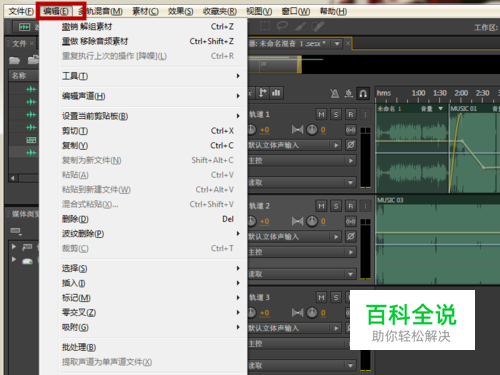Choose 删除(D) menu item
Screen dimensions: 500x375
(x=153, y=219)
